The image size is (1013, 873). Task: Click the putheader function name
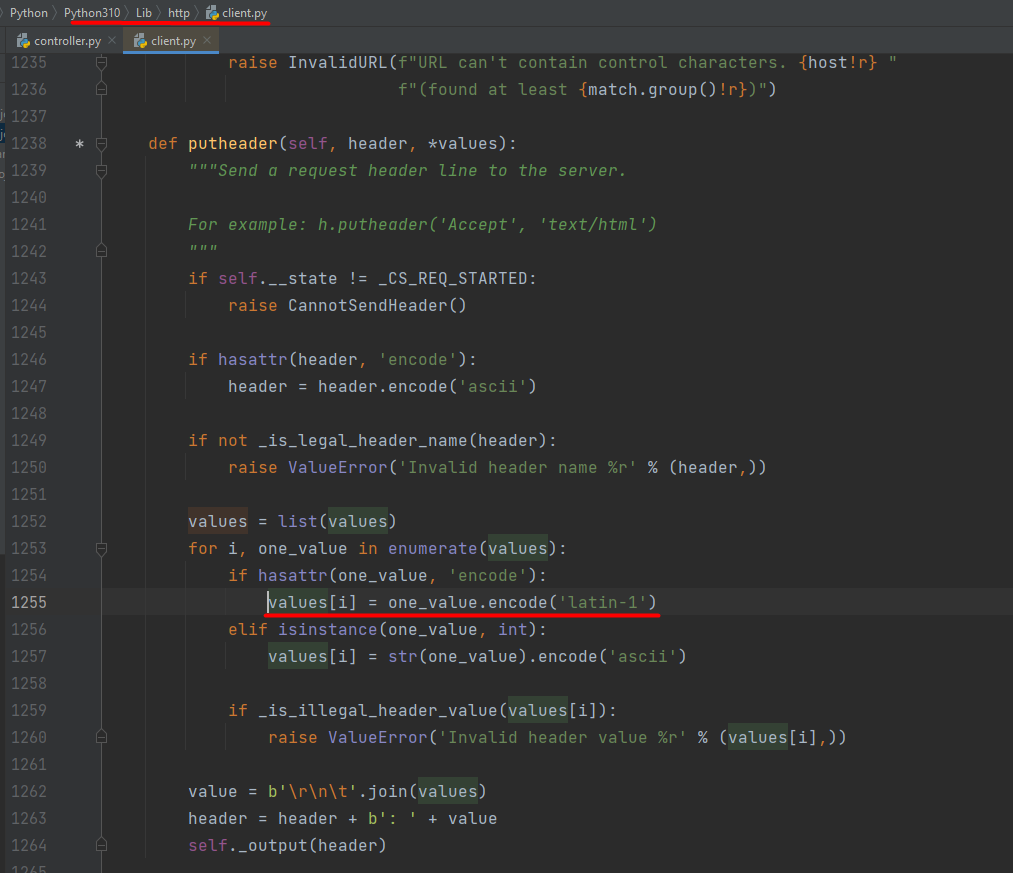(x=233, y=143)
